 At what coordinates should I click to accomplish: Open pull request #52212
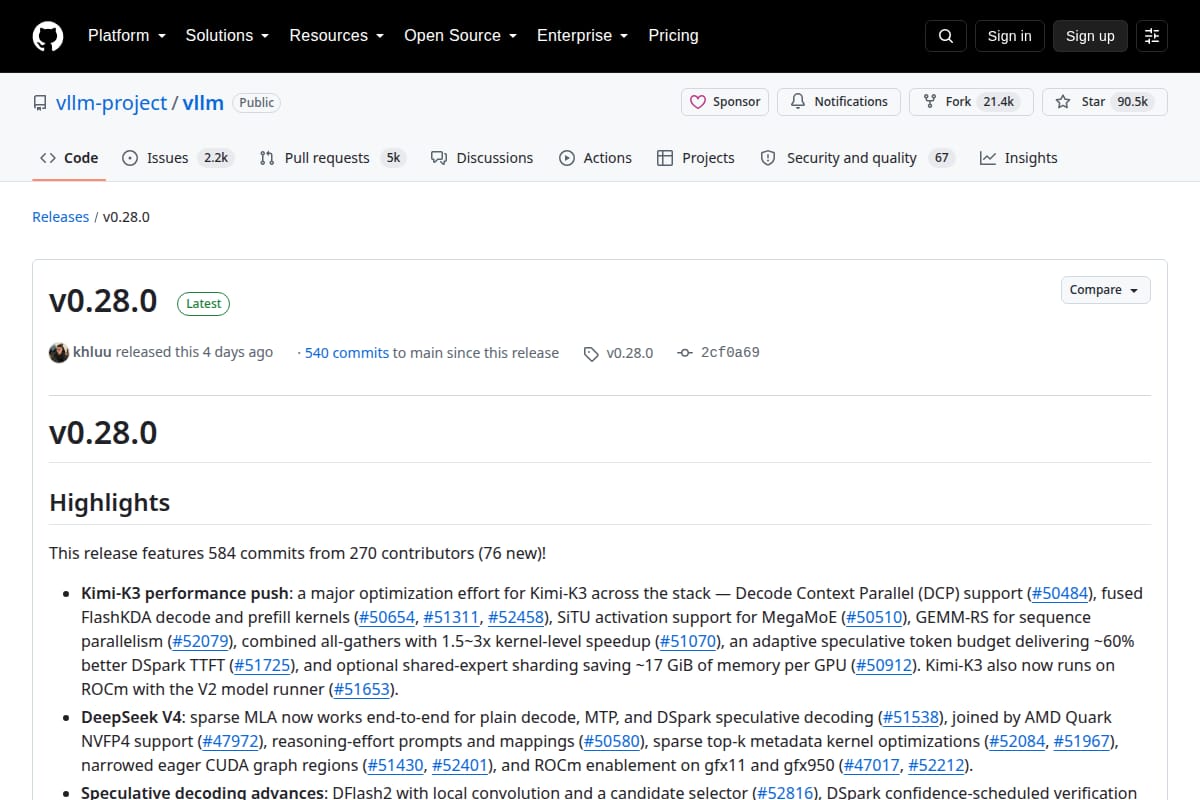936,765
